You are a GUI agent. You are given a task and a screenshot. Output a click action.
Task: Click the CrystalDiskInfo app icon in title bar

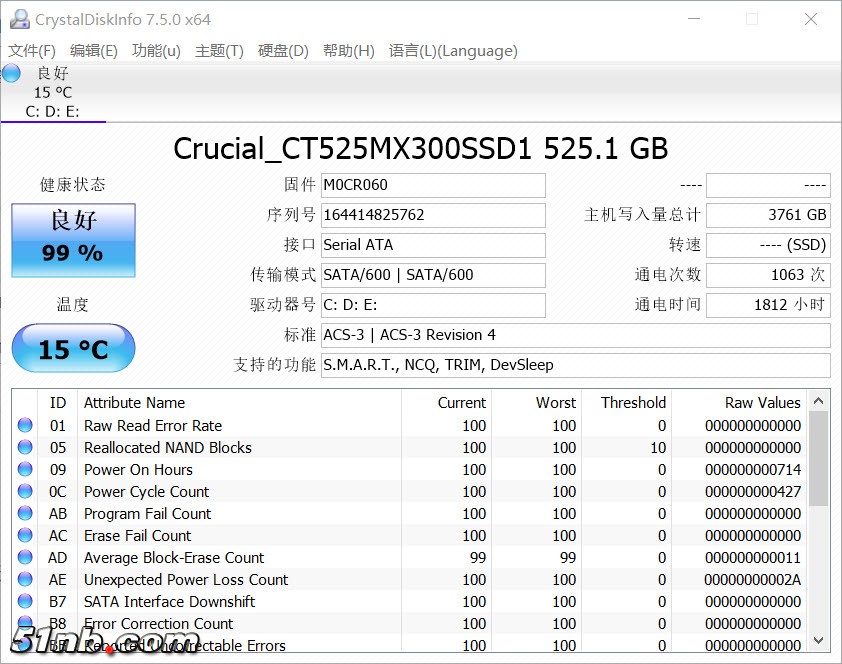click(x=19, y=19)
